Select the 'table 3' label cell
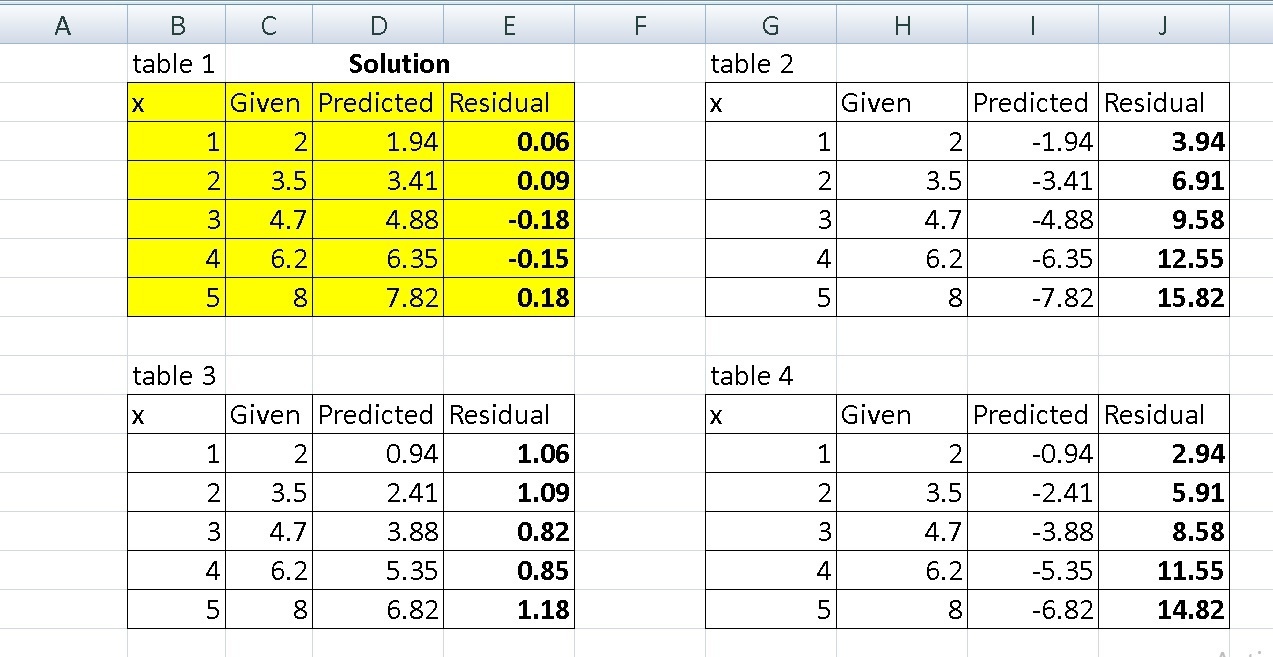 [176, 376]
